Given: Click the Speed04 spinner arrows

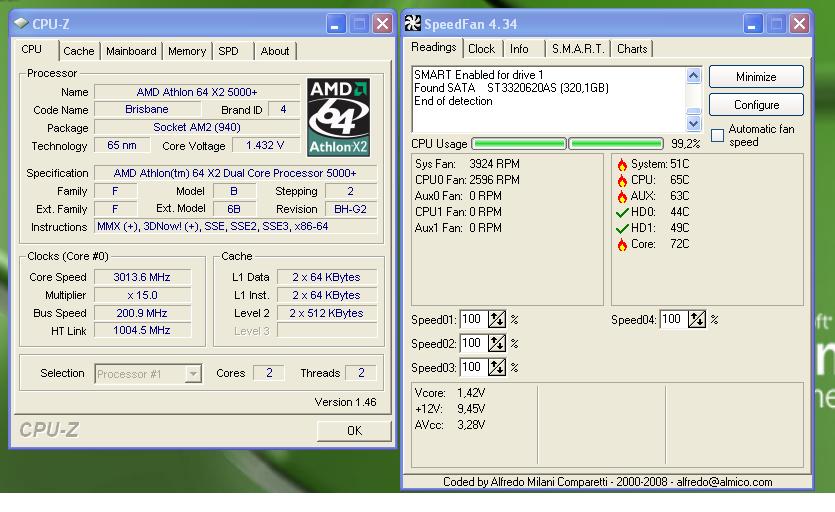Looking at the screenshot, I should (x=697, y=320).
